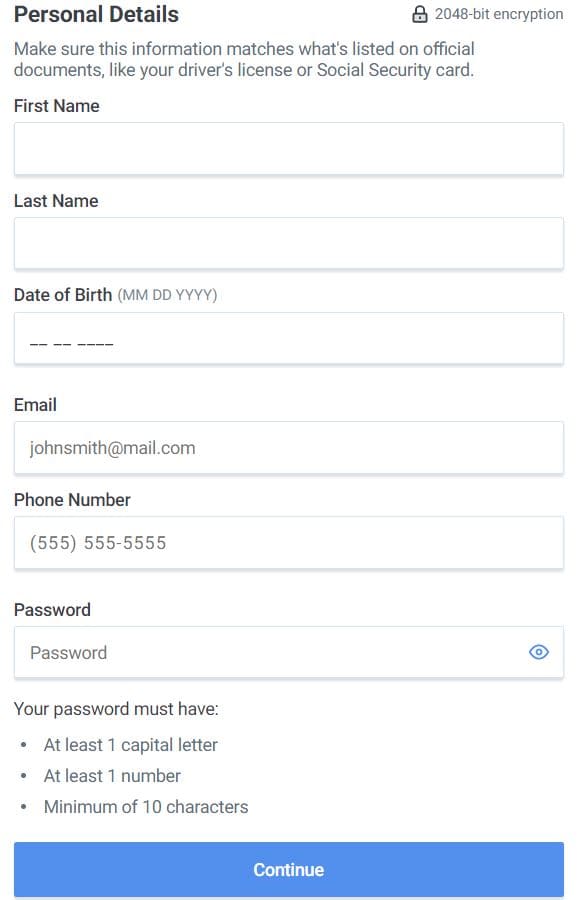Select the Phone Number input field
The image size is (578, 900).
[289, 542]
